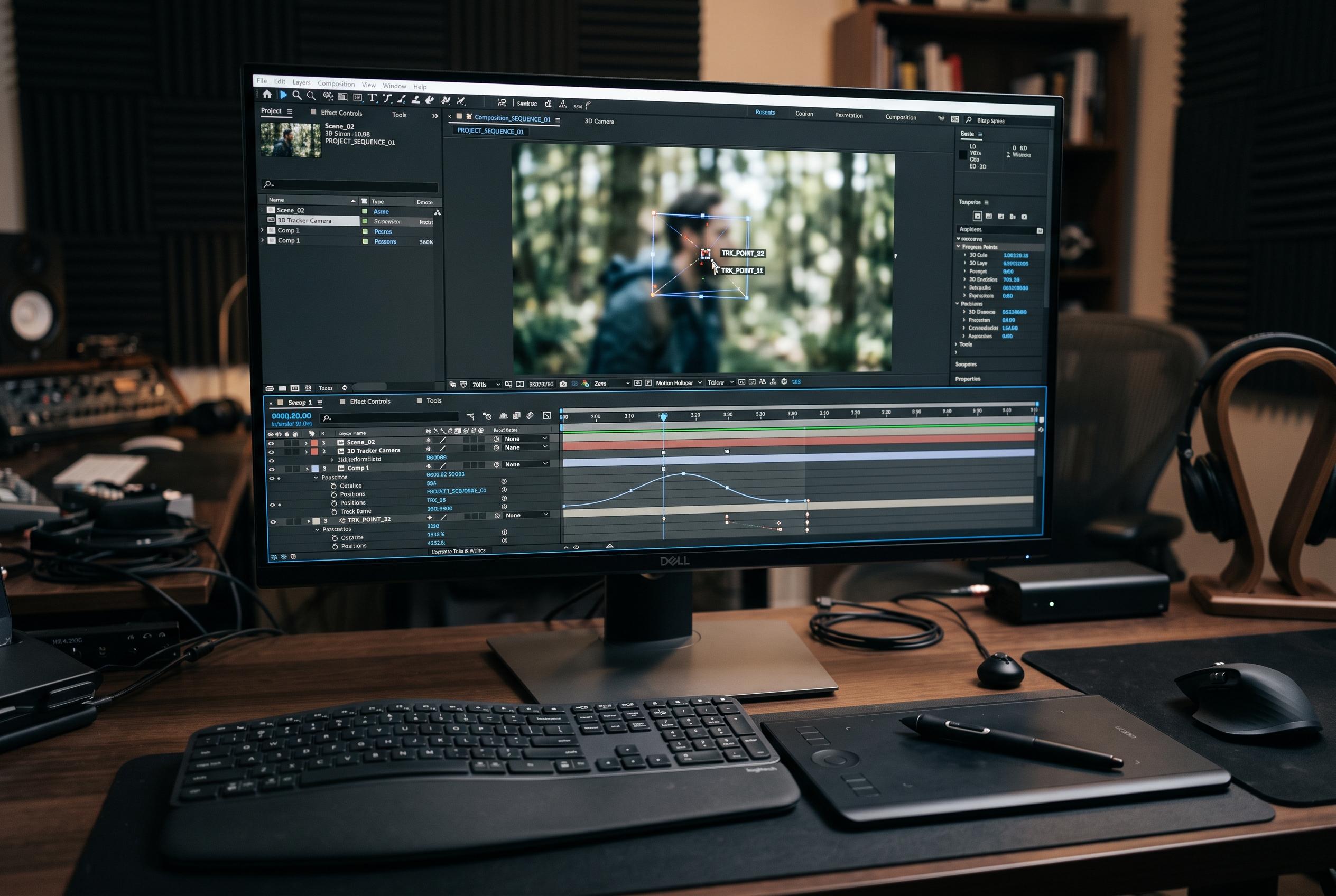Viewport: 1336px width, 896px height.
Task: Click the graph editor icon in timeline header
Action: coord(546,415)
